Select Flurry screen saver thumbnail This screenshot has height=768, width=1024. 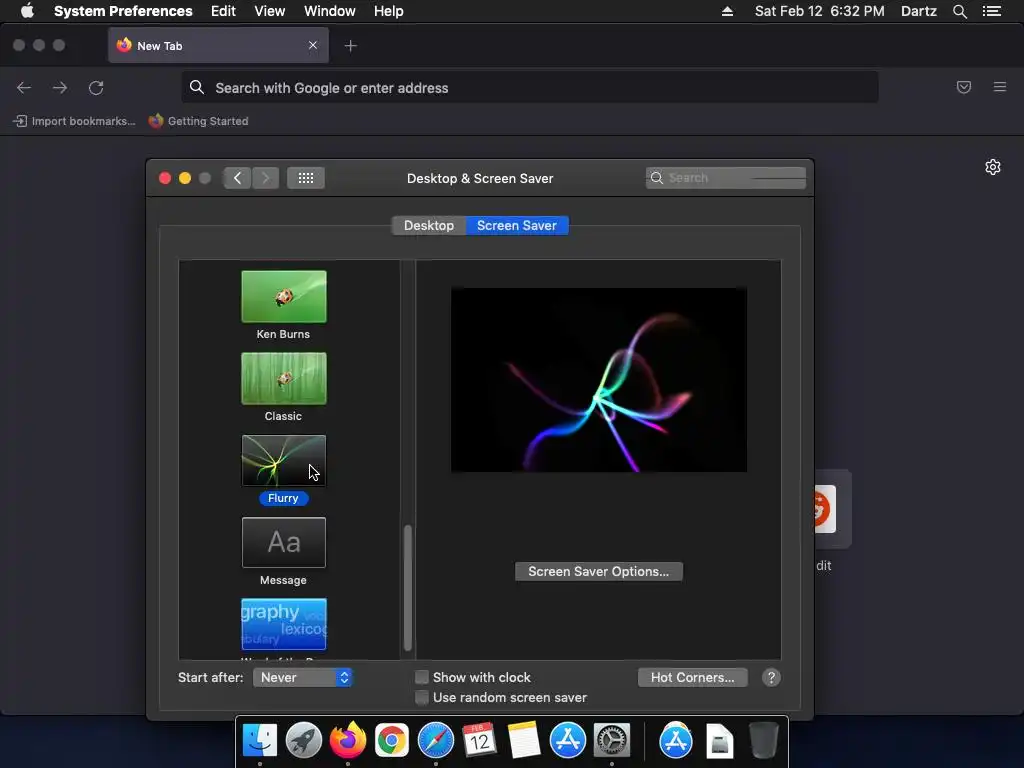[283, 460]
